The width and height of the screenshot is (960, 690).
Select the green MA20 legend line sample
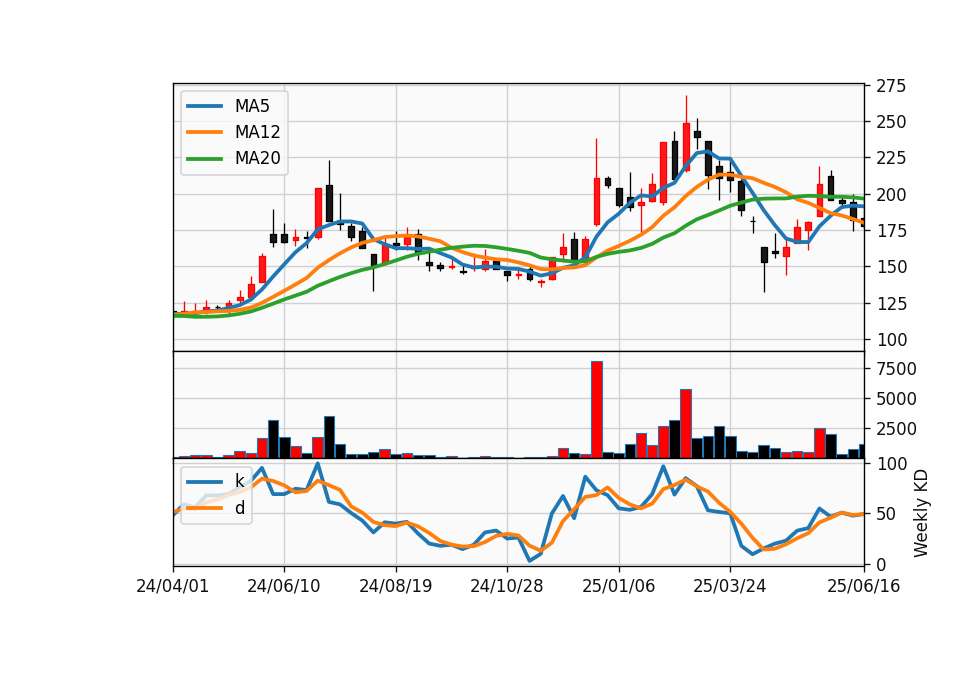coord(205,158)
